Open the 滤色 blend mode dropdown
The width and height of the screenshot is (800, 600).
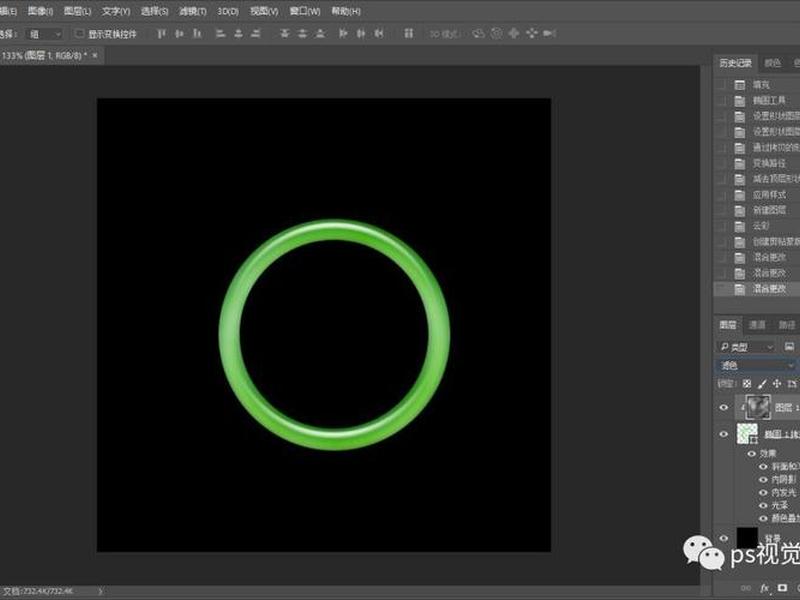pos(756,365)
